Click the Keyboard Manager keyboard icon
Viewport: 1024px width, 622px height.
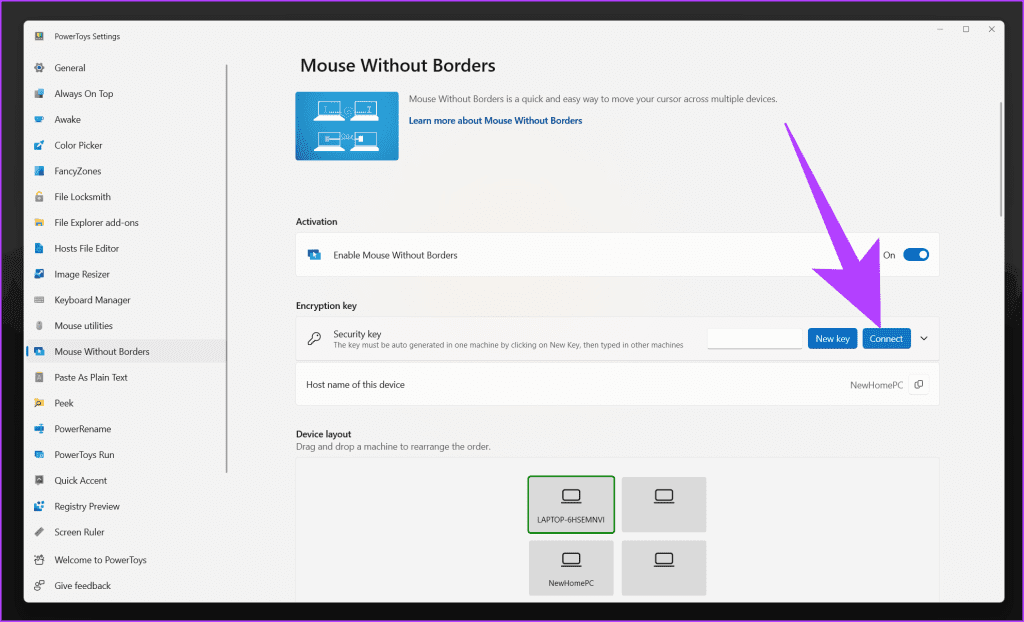click(x=39, y=300)
